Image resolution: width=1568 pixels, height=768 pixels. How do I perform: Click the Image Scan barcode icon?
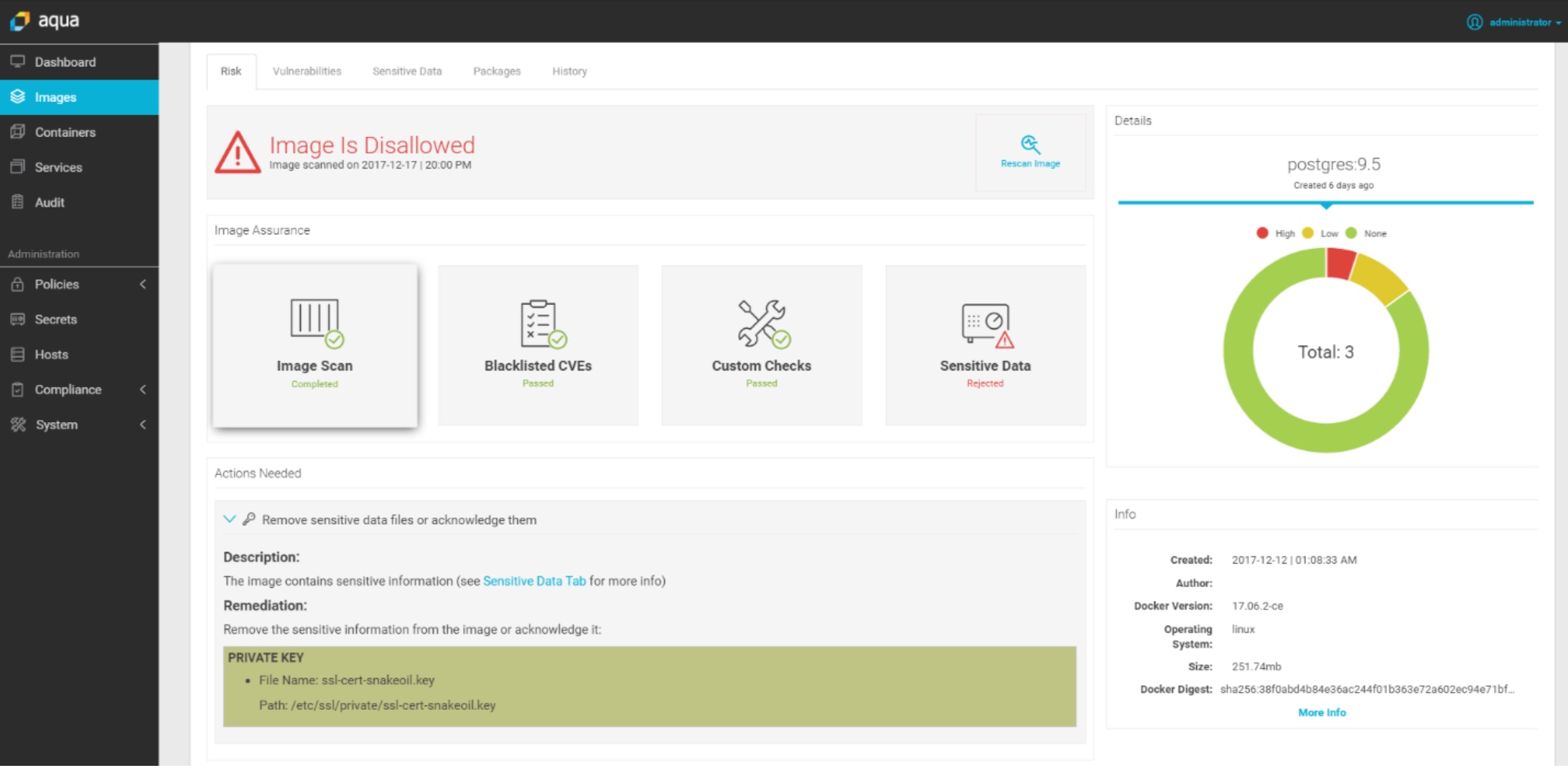(x=317, y=323)
